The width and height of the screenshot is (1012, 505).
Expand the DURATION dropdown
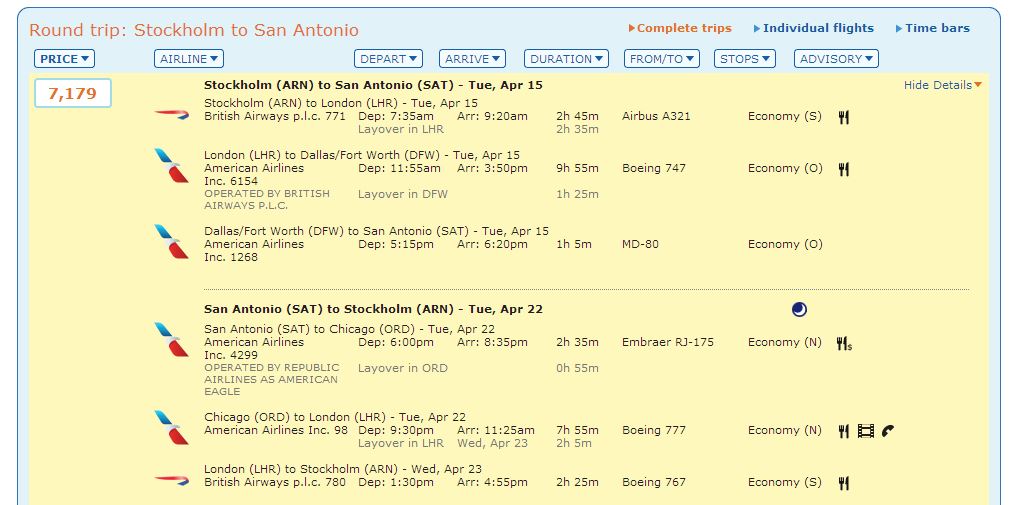567,59
